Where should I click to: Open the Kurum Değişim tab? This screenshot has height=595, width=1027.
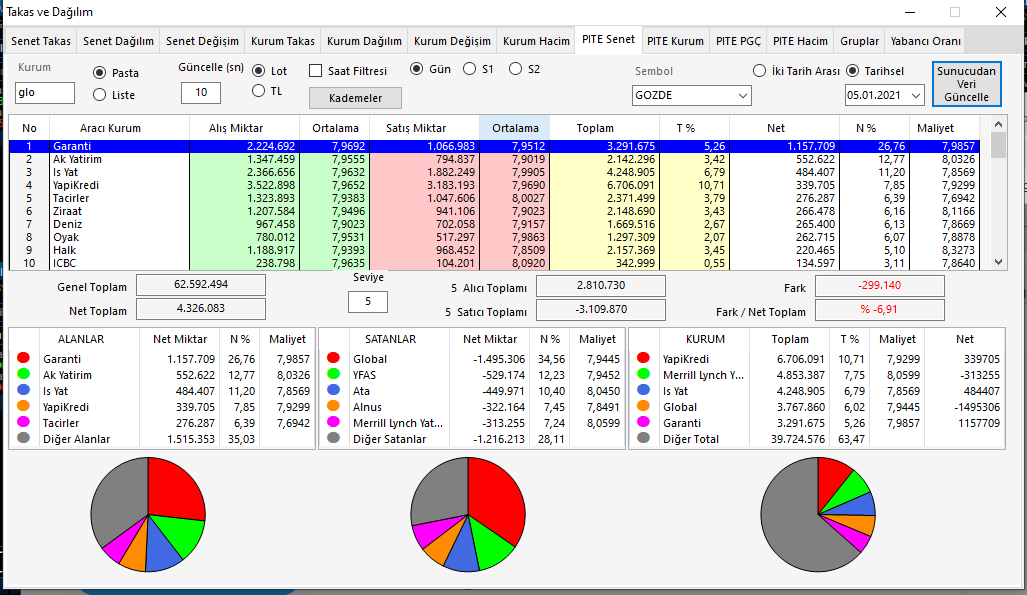(x=452, y=41)
